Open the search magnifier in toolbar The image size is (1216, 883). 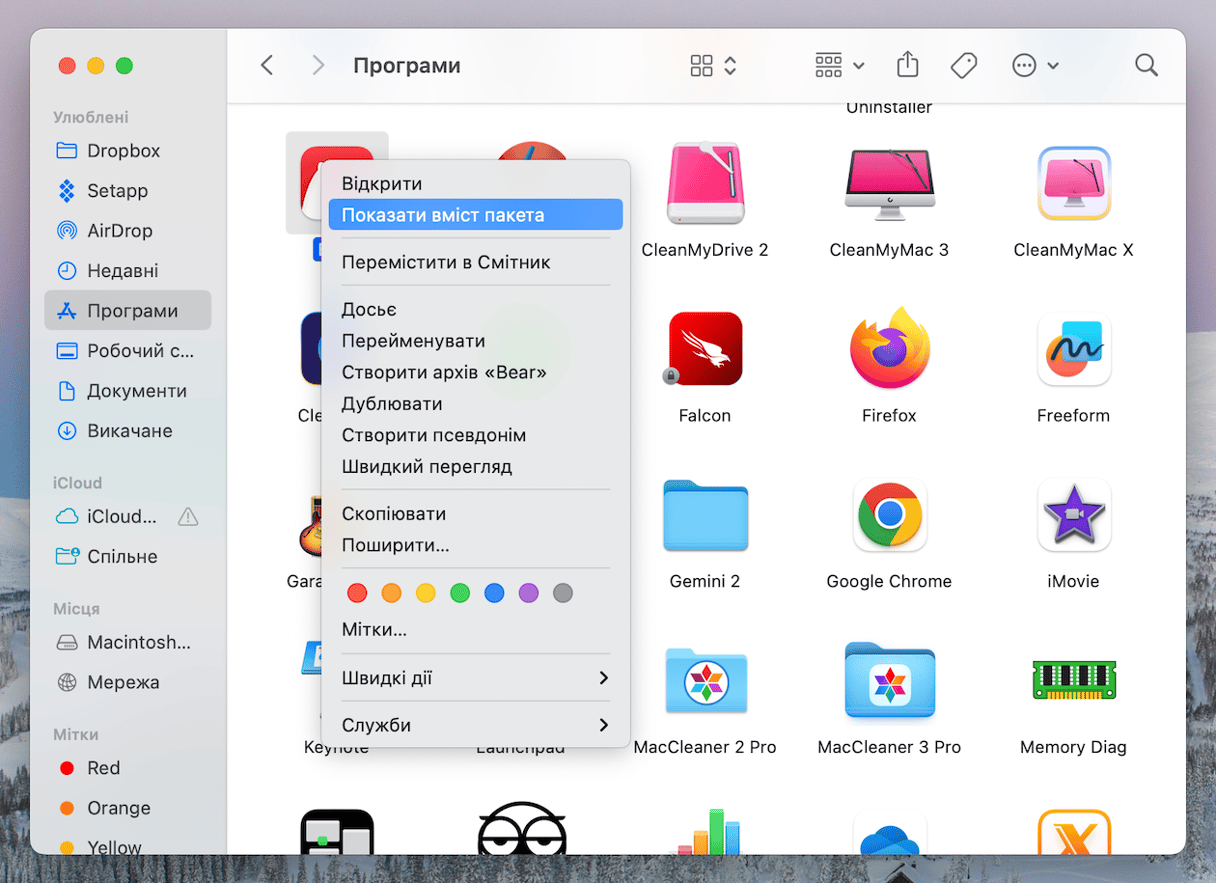pos(1147,65)
